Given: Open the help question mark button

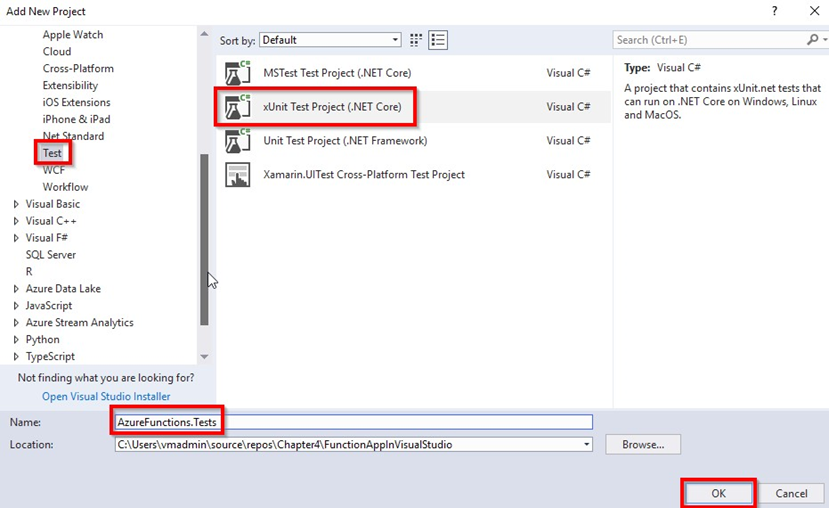Looking at the screenshot, I should point(774,11).
